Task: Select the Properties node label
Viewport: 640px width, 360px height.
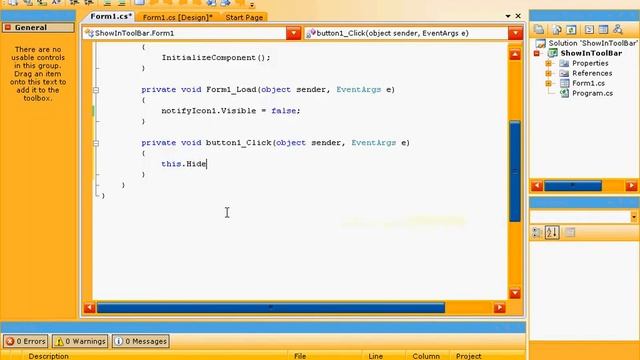Action: (590, 63)
